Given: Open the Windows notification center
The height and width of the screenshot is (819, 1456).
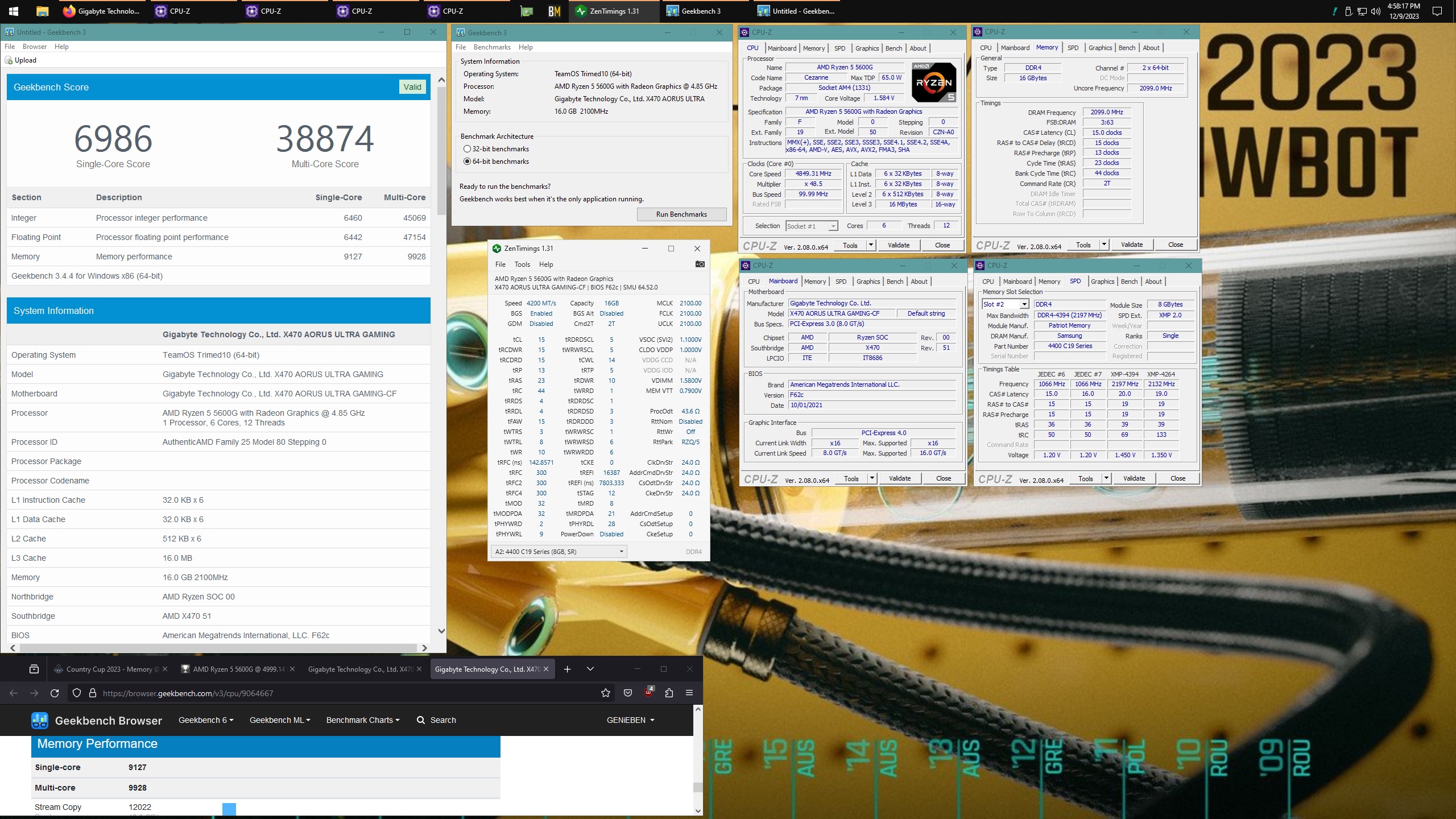Looking at the screenshot, I should click(1437, 11).
